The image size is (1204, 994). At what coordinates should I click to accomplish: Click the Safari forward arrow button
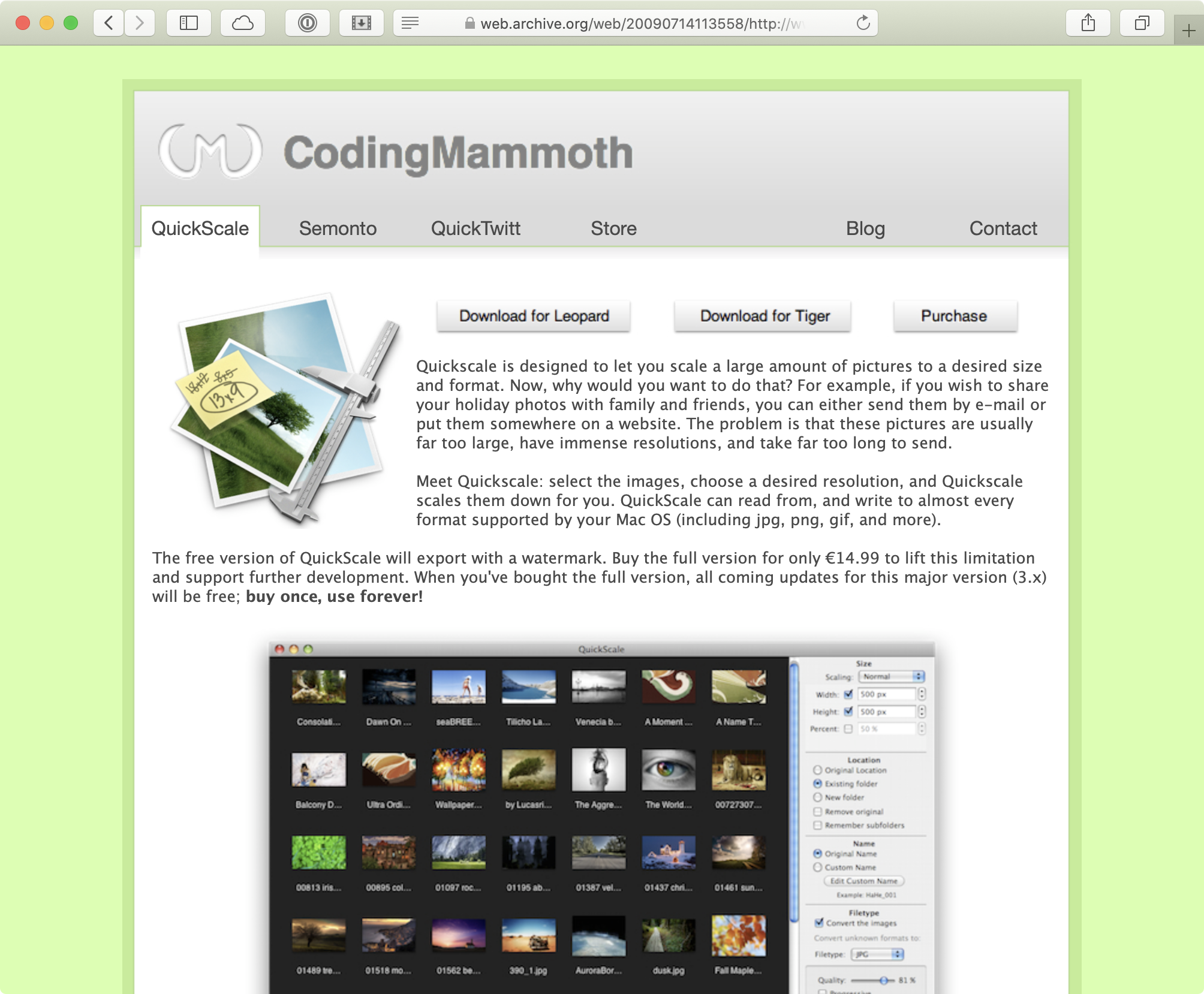click(x=140, y=23)
